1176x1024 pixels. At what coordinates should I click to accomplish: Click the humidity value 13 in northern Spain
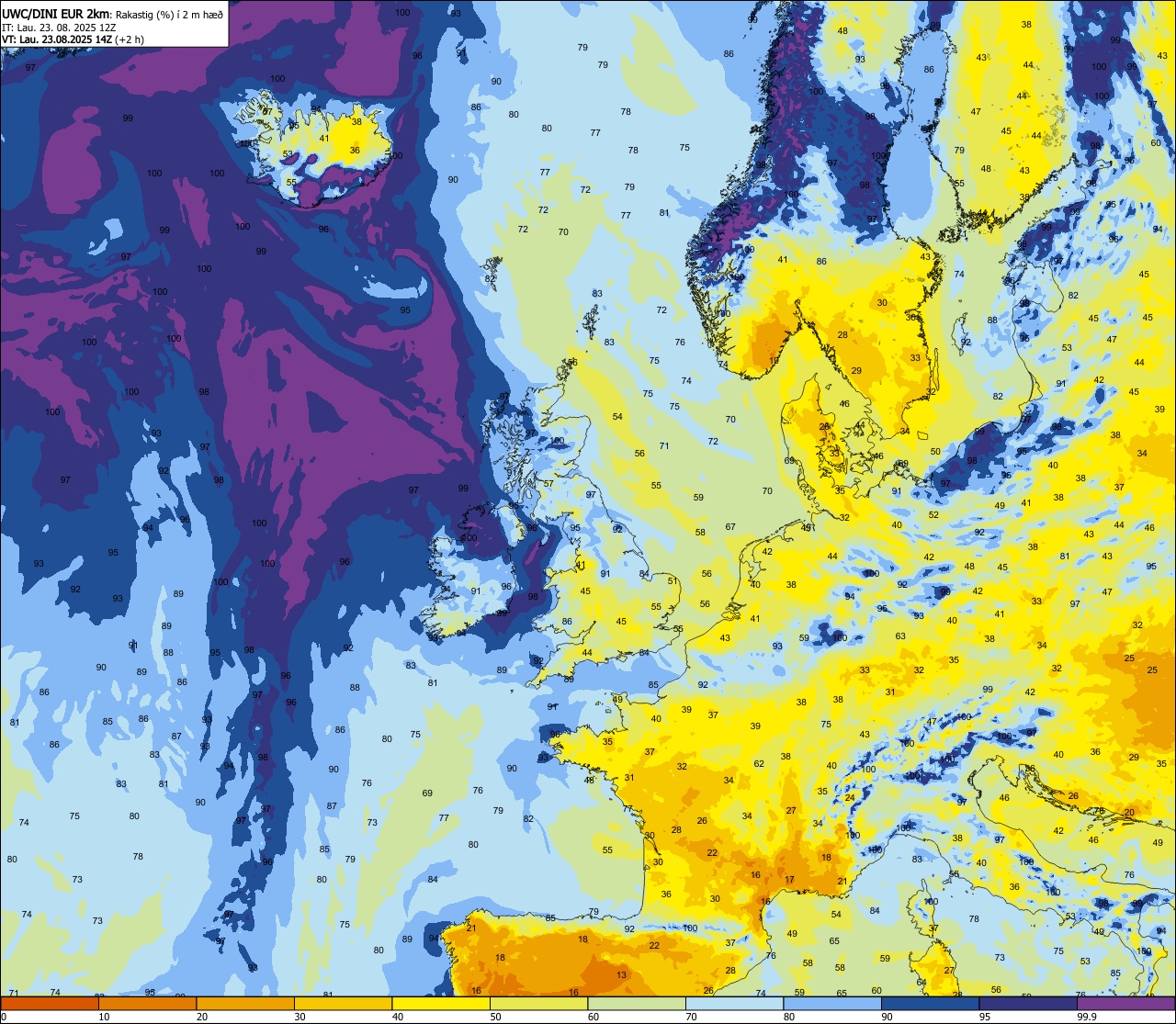click(622, 975)
